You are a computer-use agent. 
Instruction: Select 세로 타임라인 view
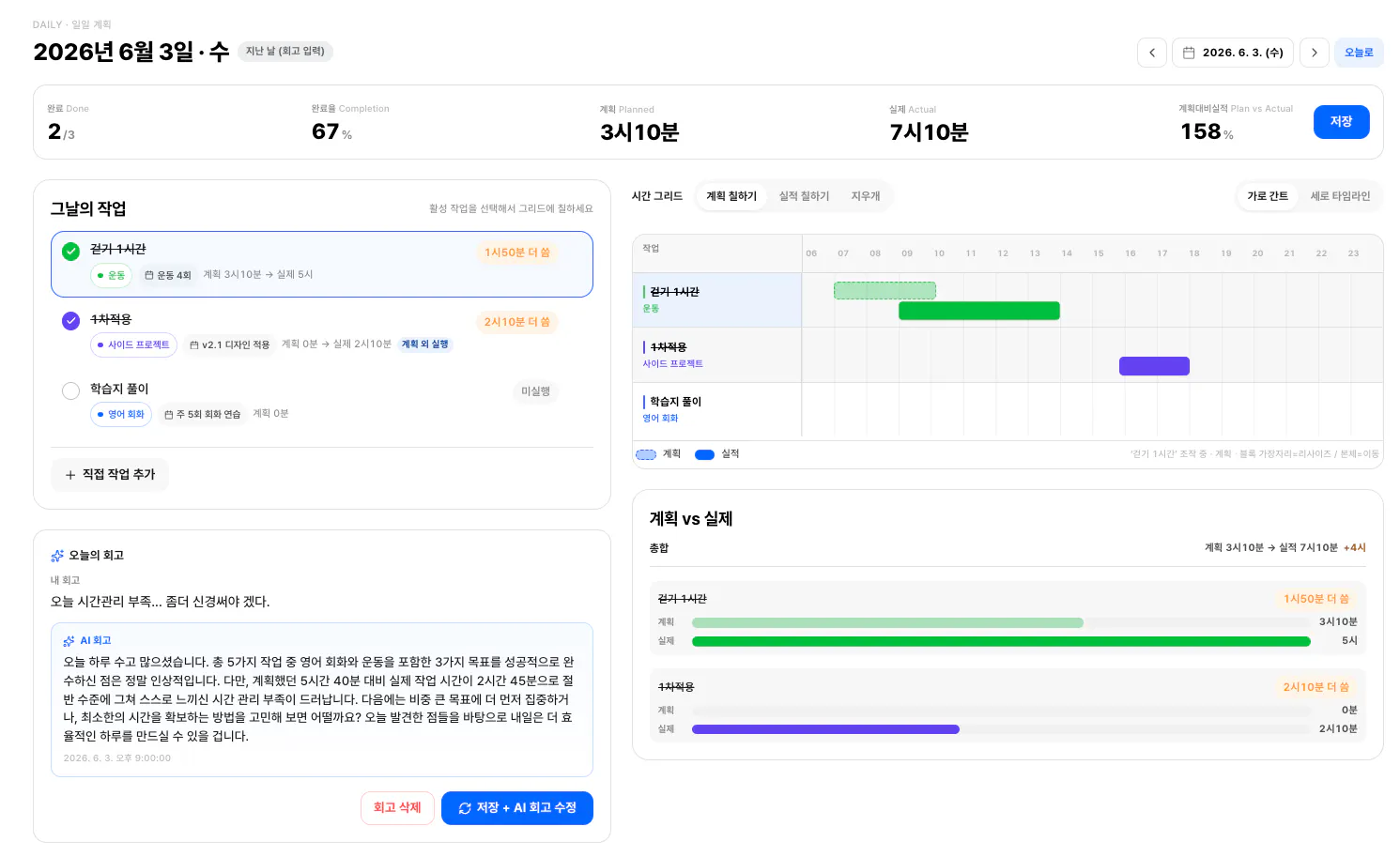click(1340, 196)
